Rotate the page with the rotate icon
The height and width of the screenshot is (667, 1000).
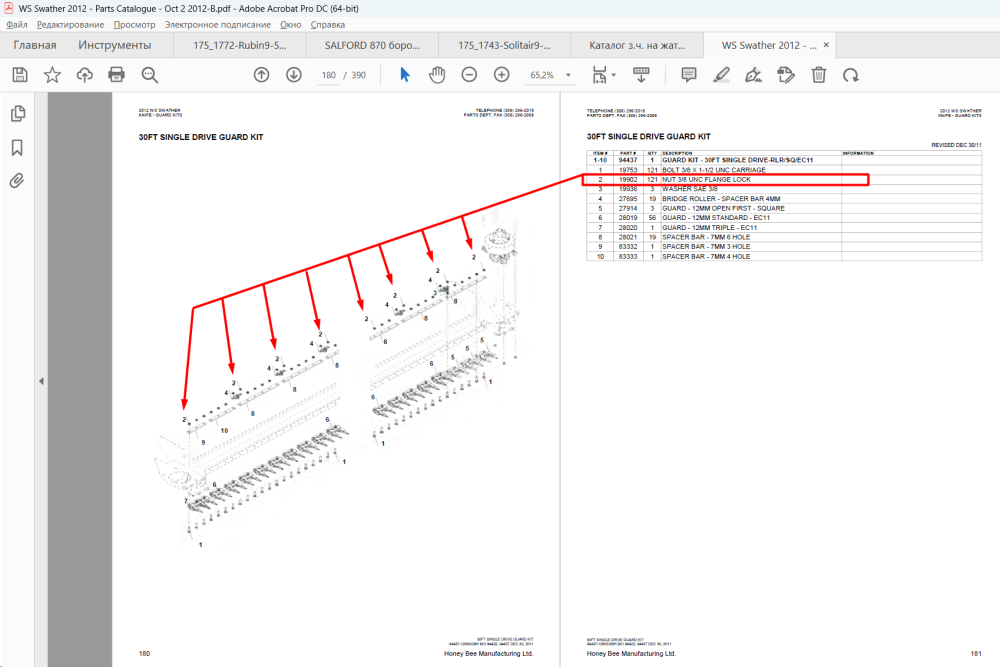pos(851,75)
